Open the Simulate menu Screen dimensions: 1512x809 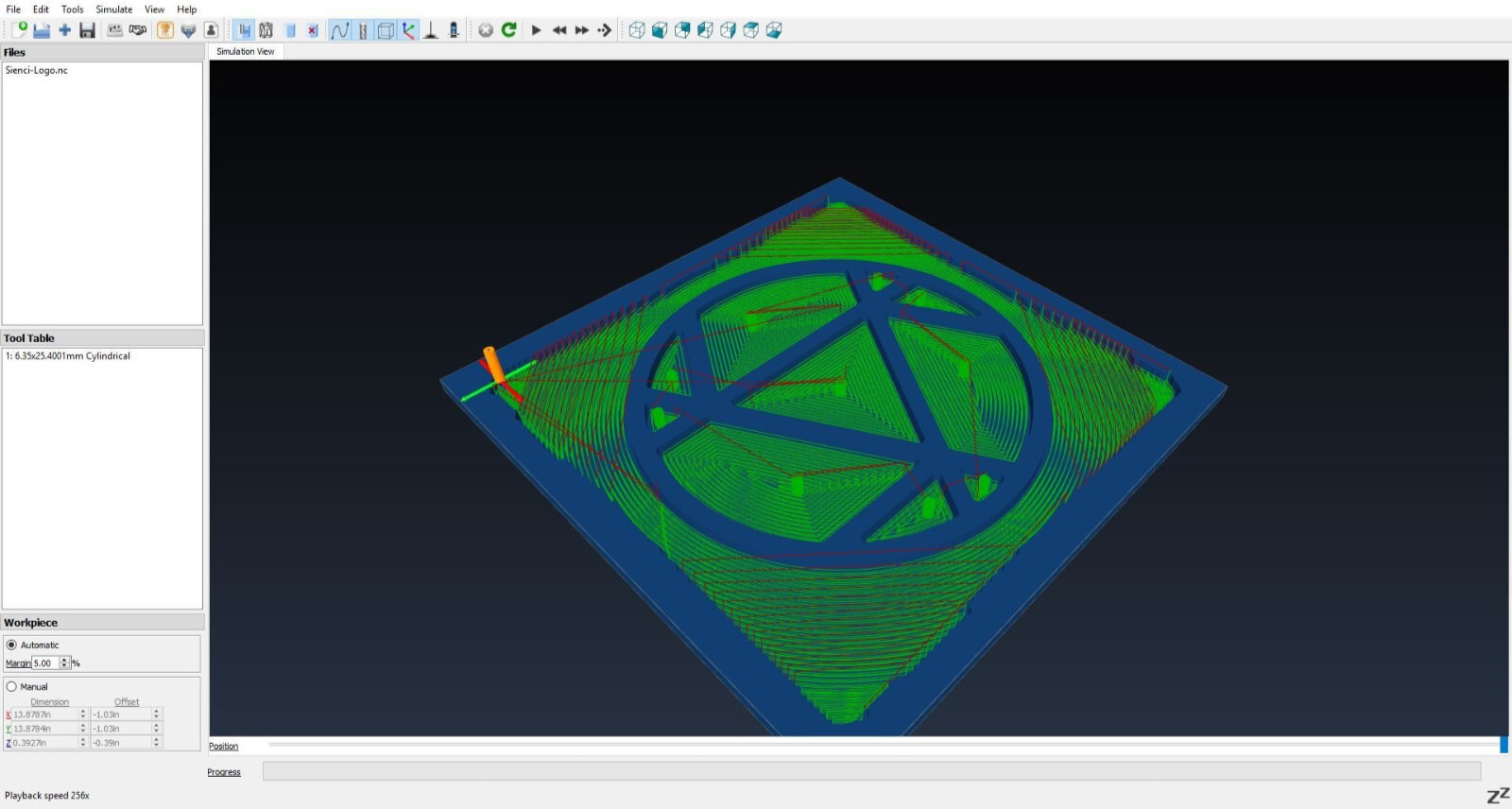tap(114, 9)
